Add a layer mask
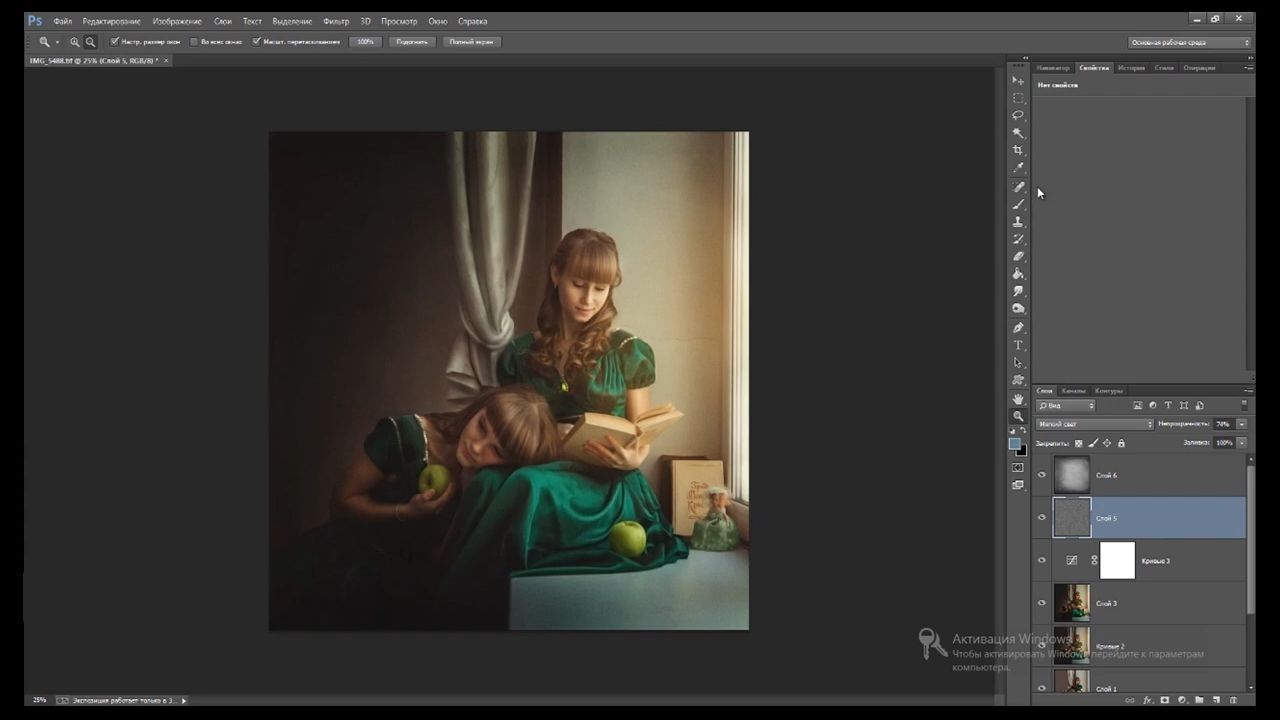1280x720 pixels. 1165,700
